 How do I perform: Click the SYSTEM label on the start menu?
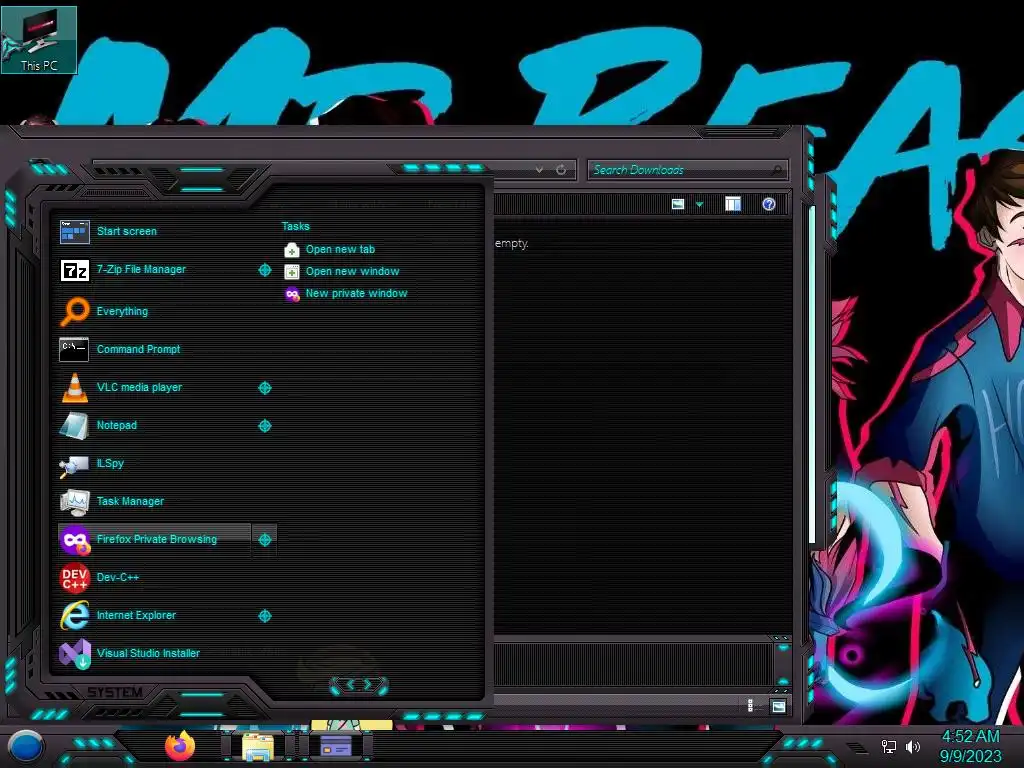115,693
